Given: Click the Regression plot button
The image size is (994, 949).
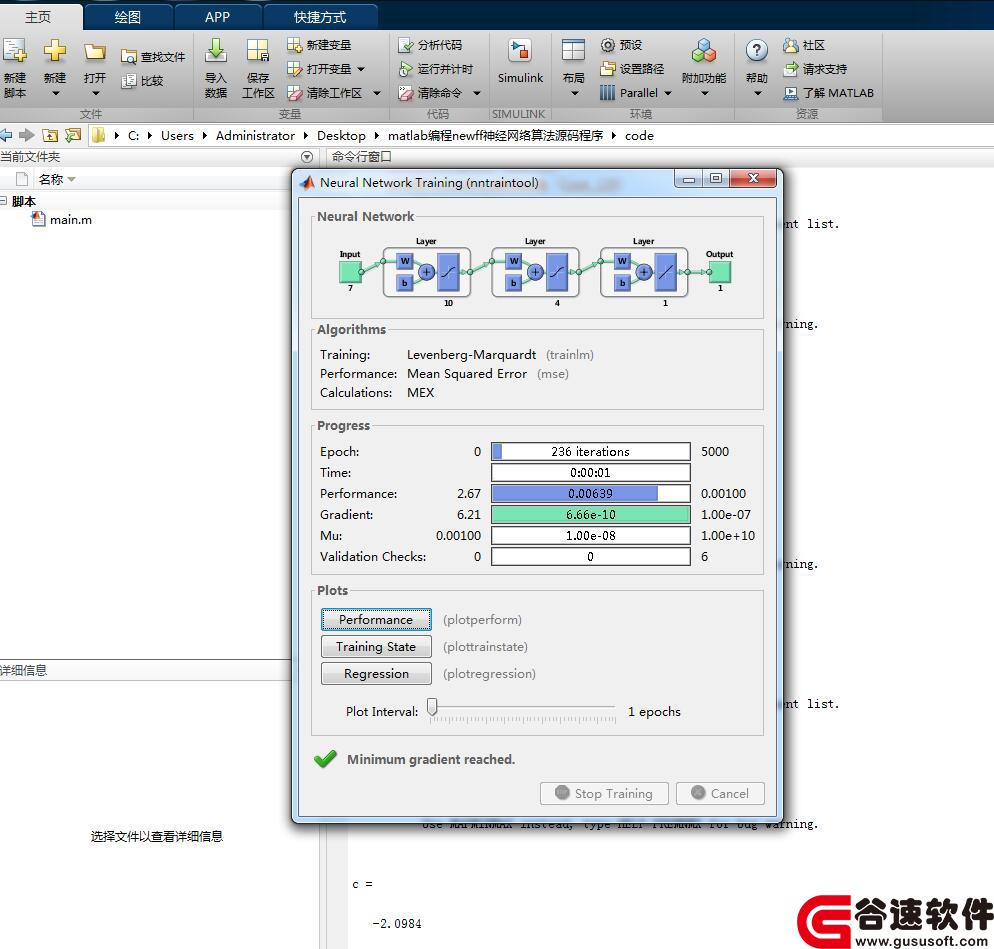Looking at the screenshot, I should [376, 673].
